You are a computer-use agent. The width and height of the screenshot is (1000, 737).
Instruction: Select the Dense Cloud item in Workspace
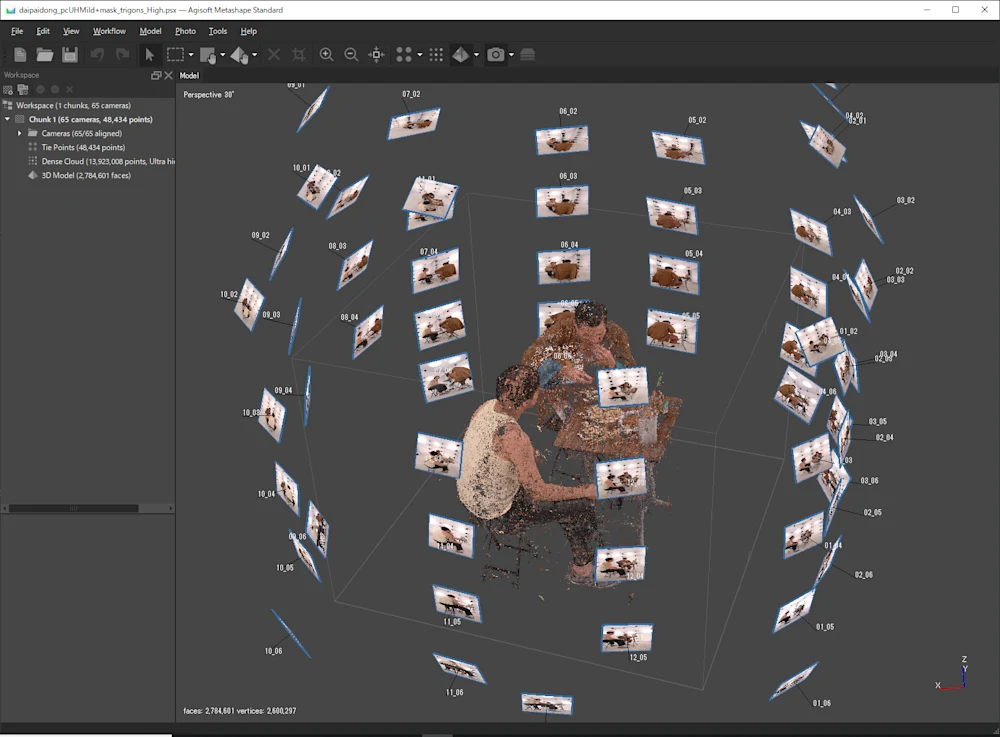click(x=108, y=161)
